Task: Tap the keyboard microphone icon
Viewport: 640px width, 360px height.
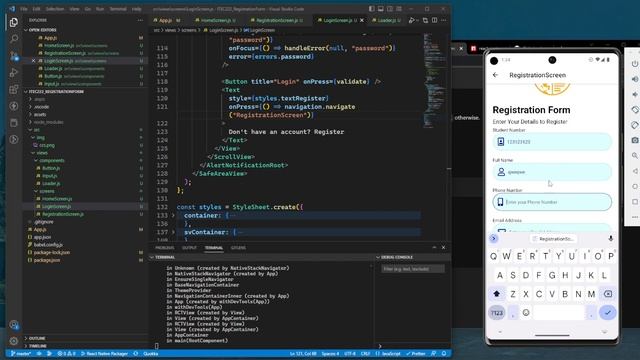Action: (x=611, y=238)
